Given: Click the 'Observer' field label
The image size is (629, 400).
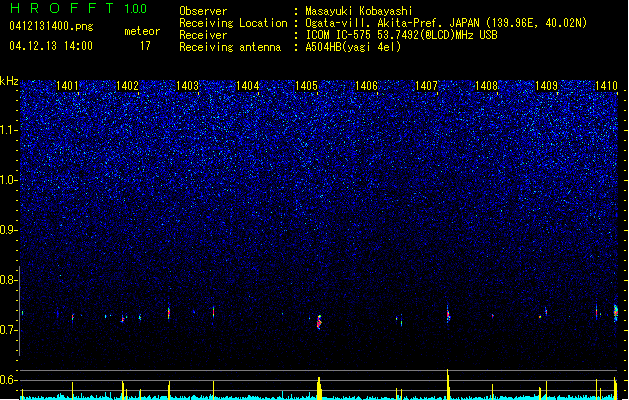Looking at the screenshot, I should [203, 11].
